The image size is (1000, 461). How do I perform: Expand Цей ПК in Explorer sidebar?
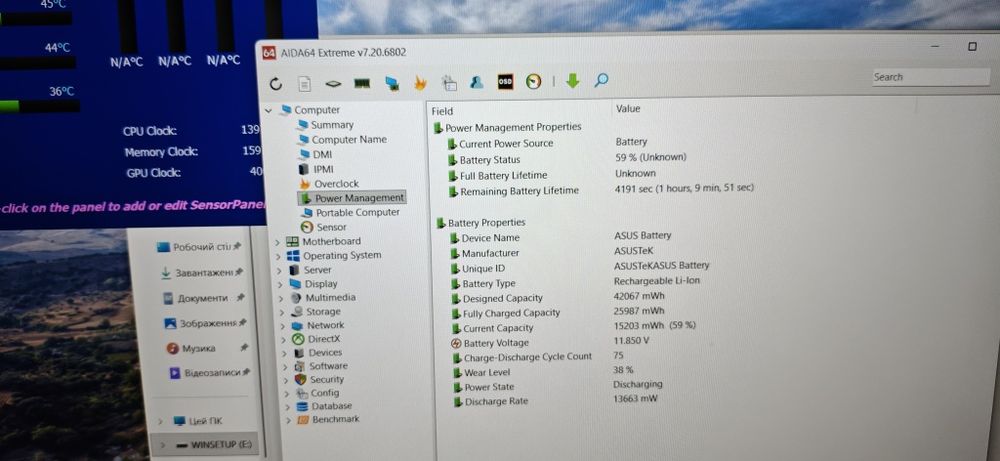tap(160, 421)
